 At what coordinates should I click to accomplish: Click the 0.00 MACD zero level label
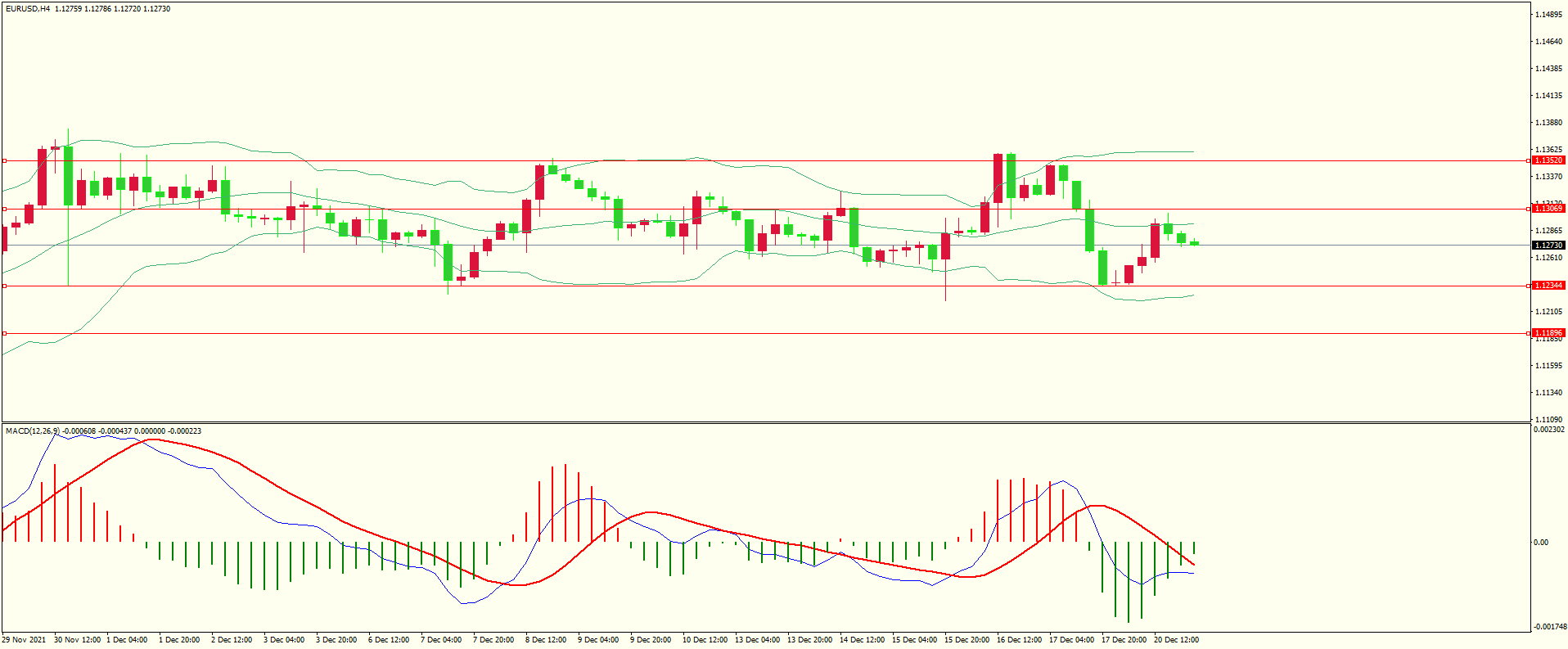coord(1541,543)
